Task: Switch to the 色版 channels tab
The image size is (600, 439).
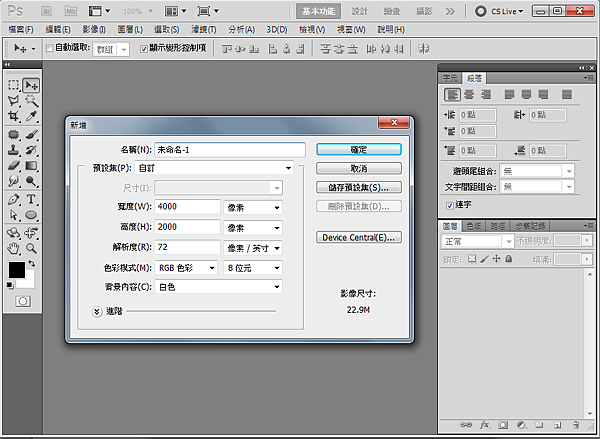Action: [475, 226]
